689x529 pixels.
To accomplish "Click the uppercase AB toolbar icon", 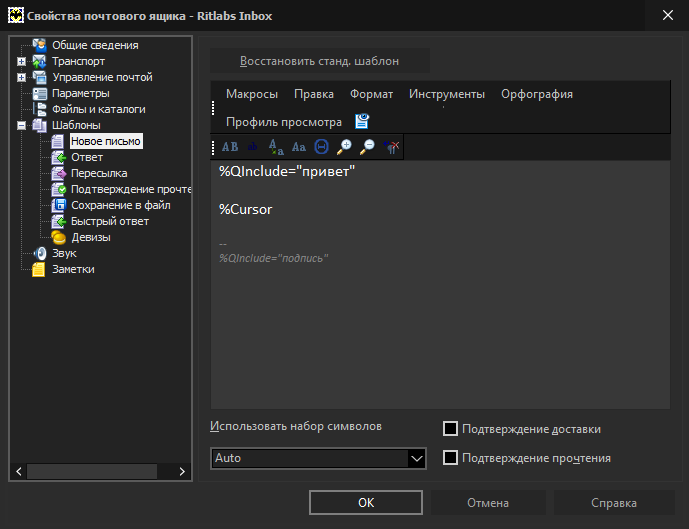I will [230, 147].
